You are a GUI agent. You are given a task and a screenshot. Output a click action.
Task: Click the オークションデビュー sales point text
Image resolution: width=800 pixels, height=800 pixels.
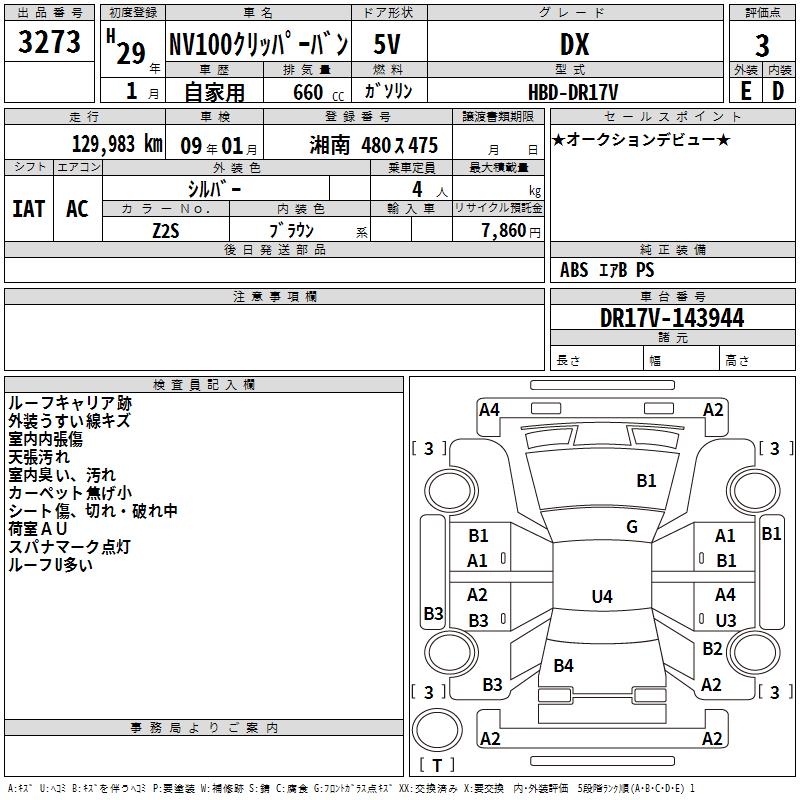click(641, 140)
